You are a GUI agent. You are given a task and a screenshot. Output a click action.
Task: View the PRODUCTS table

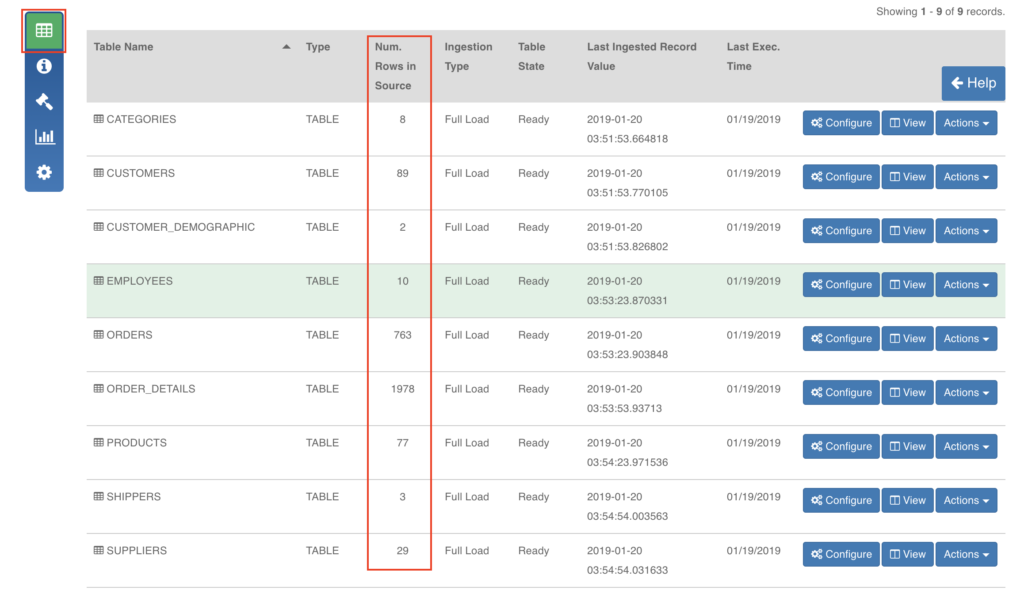point(907,447)
